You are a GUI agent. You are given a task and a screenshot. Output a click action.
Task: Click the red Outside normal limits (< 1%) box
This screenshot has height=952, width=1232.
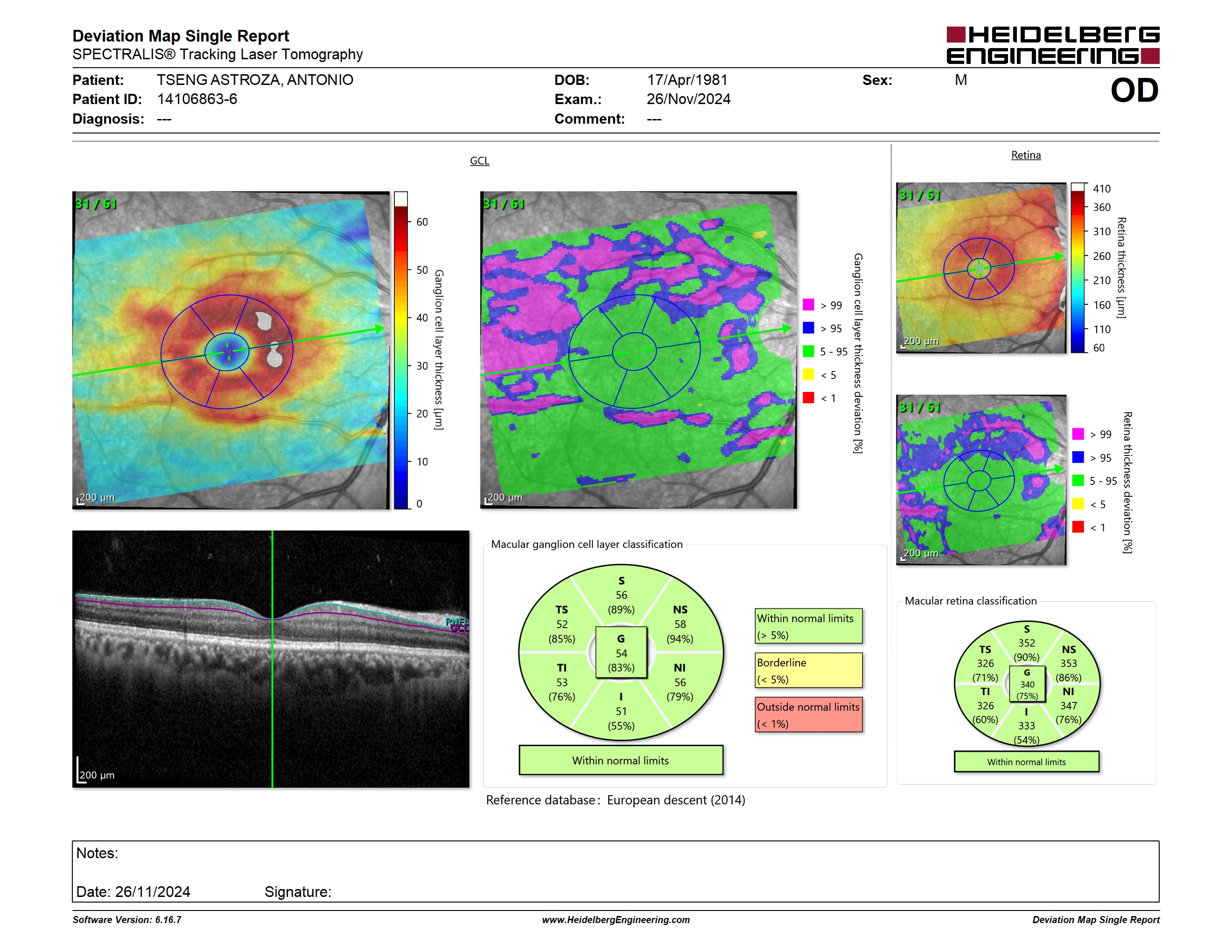(809, 714)
